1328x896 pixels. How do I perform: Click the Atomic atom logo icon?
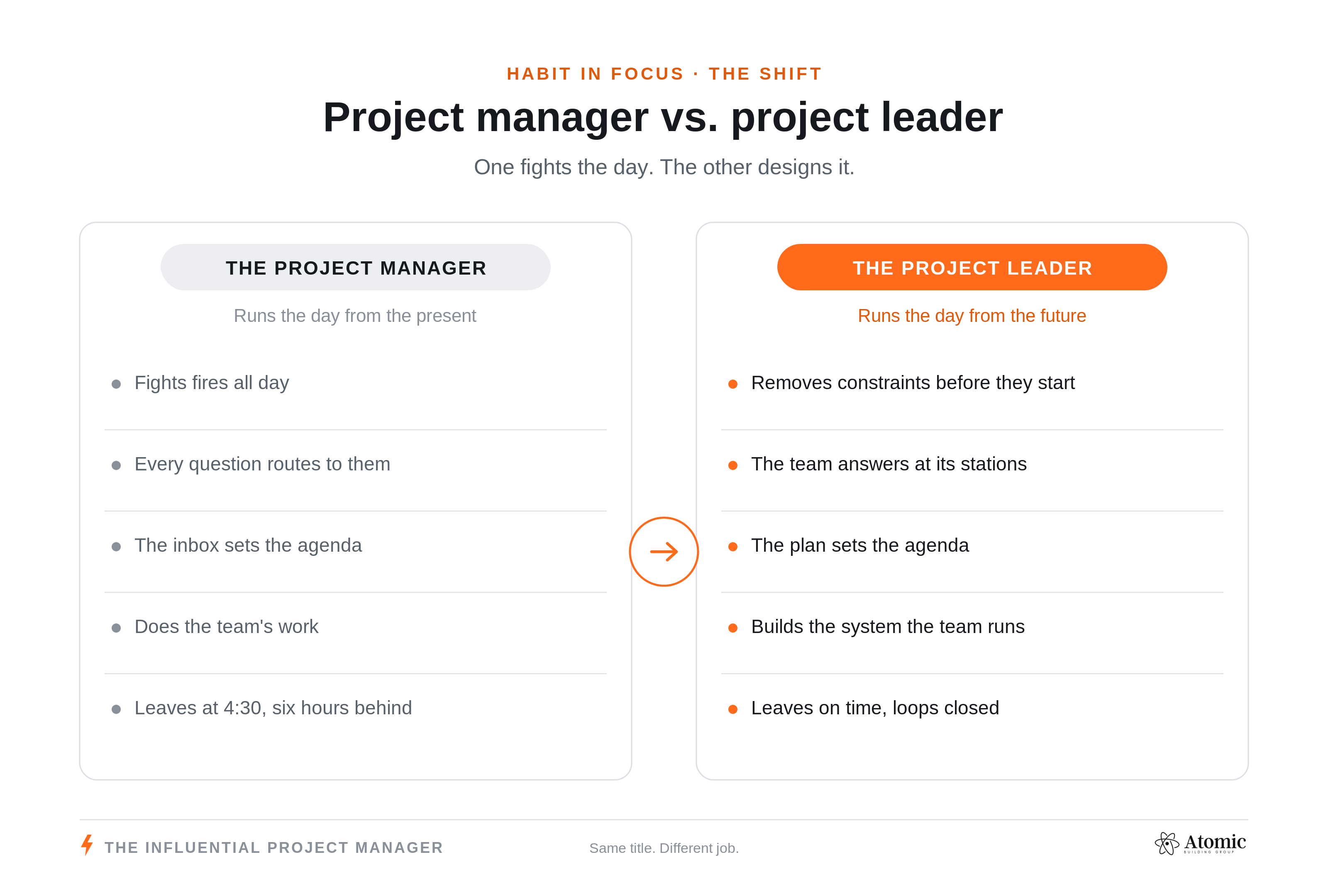click(1166, 843)
